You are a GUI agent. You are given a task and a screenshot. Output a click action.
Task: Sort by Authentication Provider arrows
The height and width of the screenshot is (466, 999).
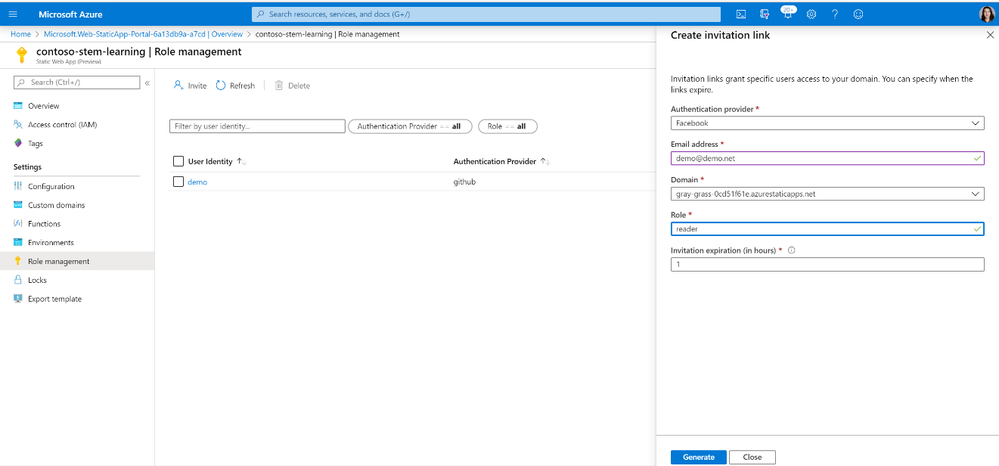(x=545, y=162)
